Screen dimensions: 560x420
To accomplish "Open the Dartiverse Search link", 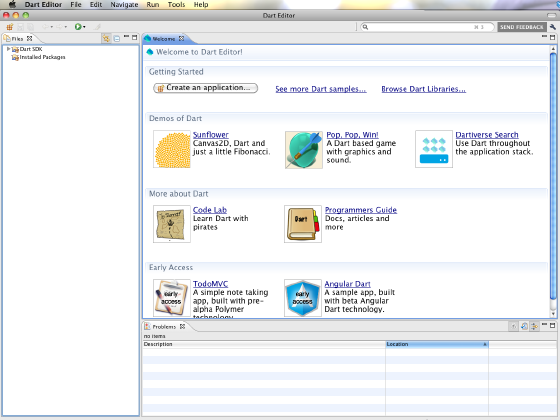I will 487,135.
